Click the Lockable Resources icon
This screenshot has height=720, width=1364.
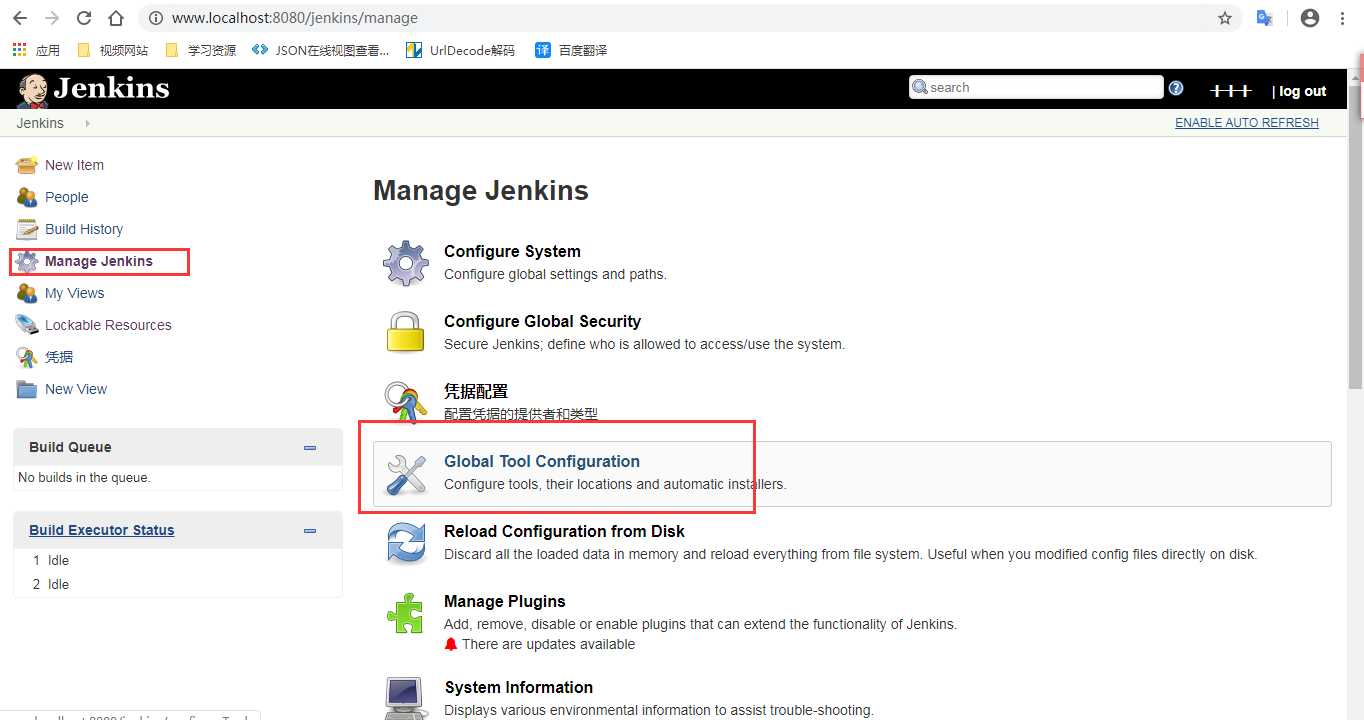pyautogui.click(x=27, y=325)
